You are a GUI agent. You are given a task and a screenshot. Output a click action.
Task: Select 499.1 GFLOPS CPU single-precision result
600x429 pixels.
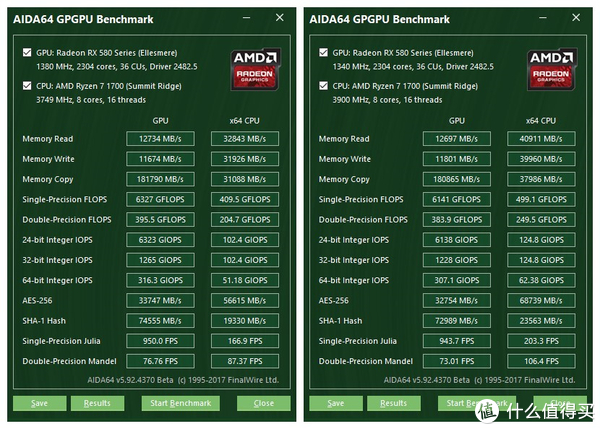[541, 199]
